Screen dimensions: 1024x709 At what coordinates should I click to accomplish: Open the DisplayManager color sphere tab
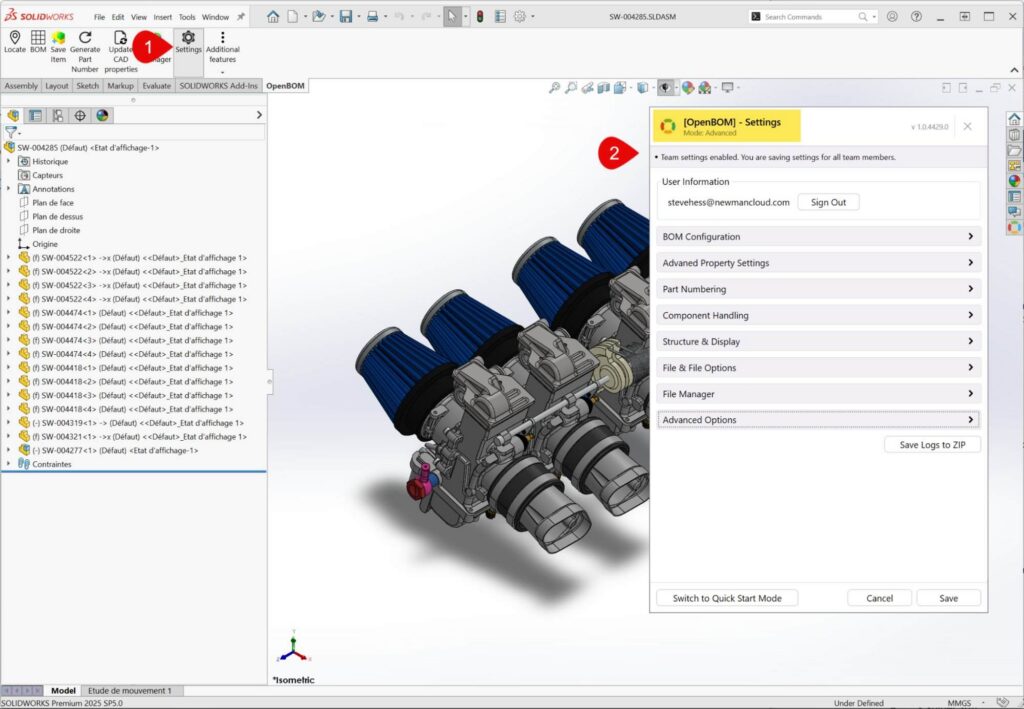pos(102,115)
